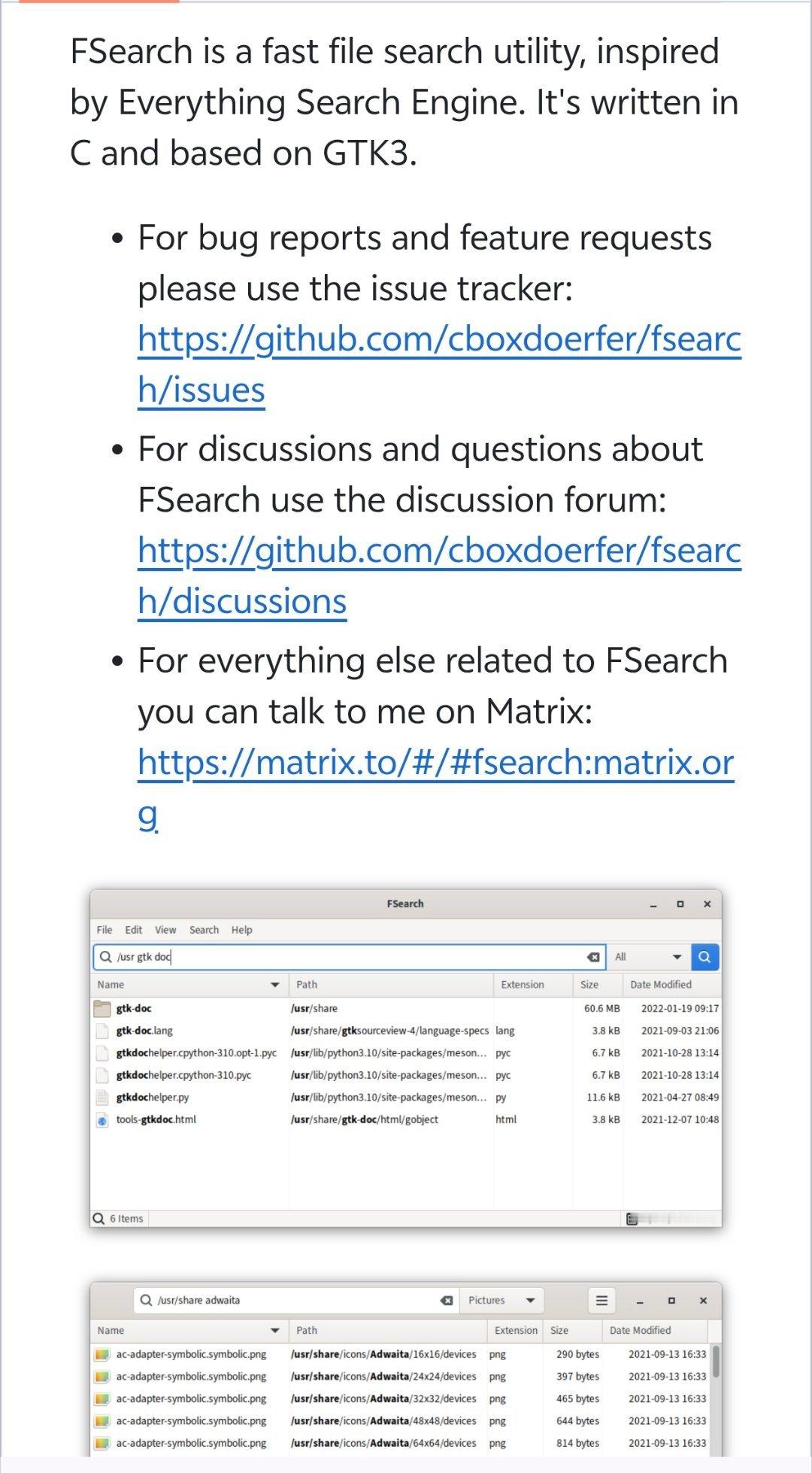This screenshot has height=1473, width=812.
Task: Select 'gtk-doc.lang' file name
Action: (144, 1031)
